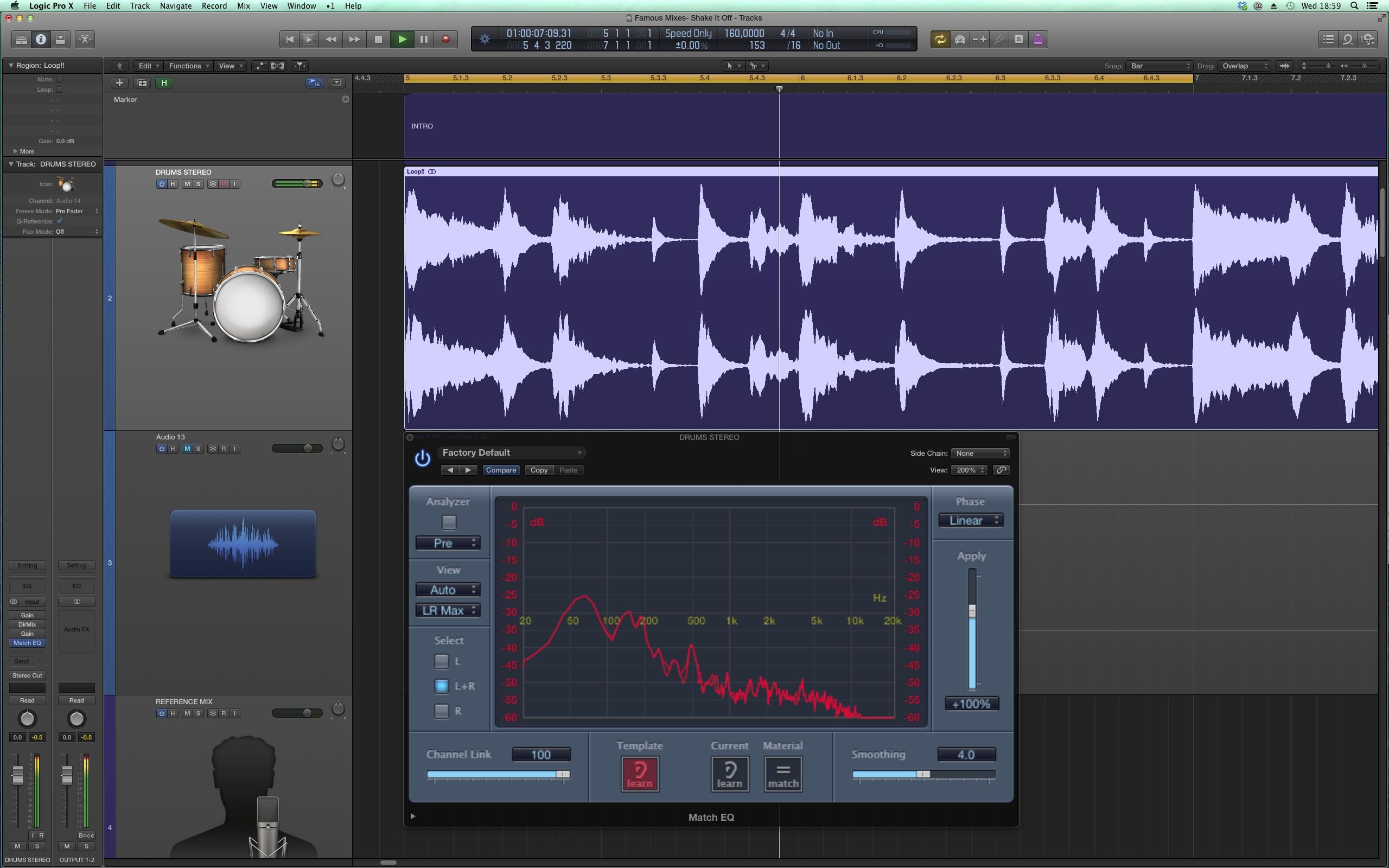This screenshot has height=868, width=1389.
Task: Open the View Auto dropdown
Action: [448, 590]
